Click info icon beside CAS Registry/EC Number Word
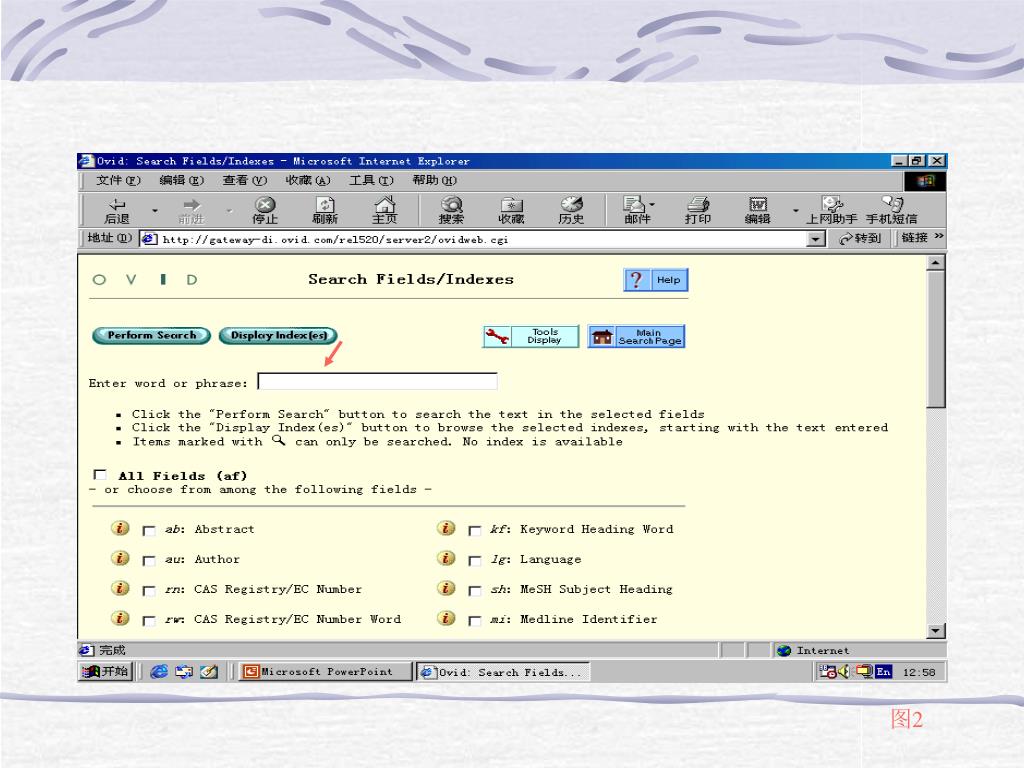1024x768 pixels. [120, 618]
